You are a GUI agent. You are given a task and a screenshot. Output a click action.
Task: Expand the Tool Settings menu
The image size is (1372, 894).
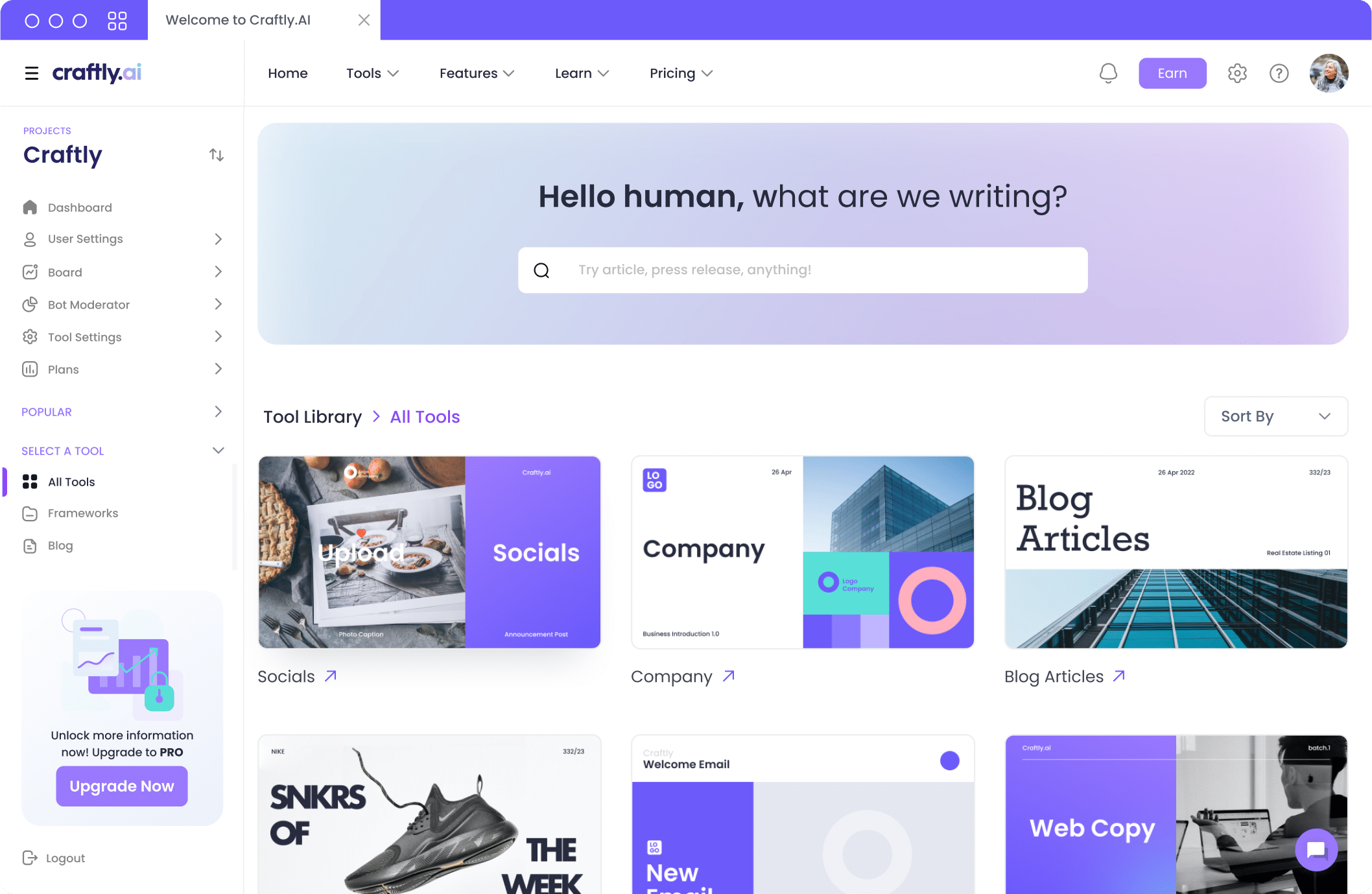click(x=218, y=336)
